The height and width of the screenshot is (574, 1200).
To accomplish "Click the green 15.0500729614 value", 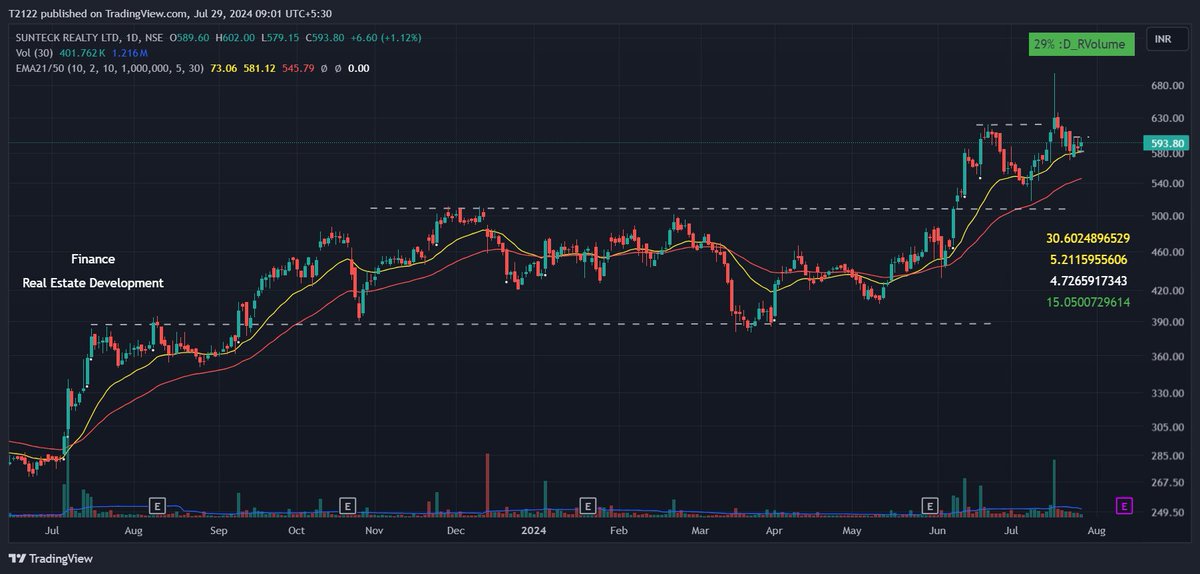I will [1088, 302].
